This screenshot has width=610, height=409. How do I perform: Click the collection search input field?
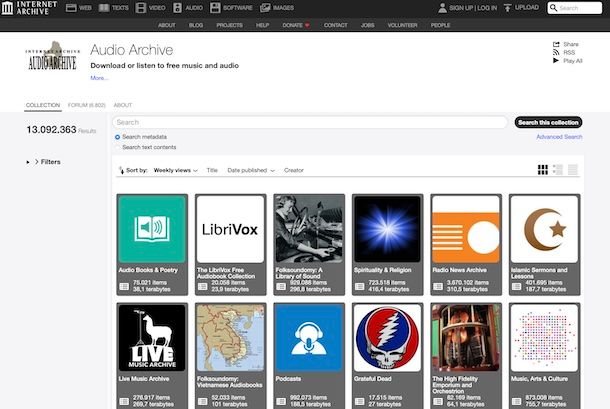coord(310,122)
